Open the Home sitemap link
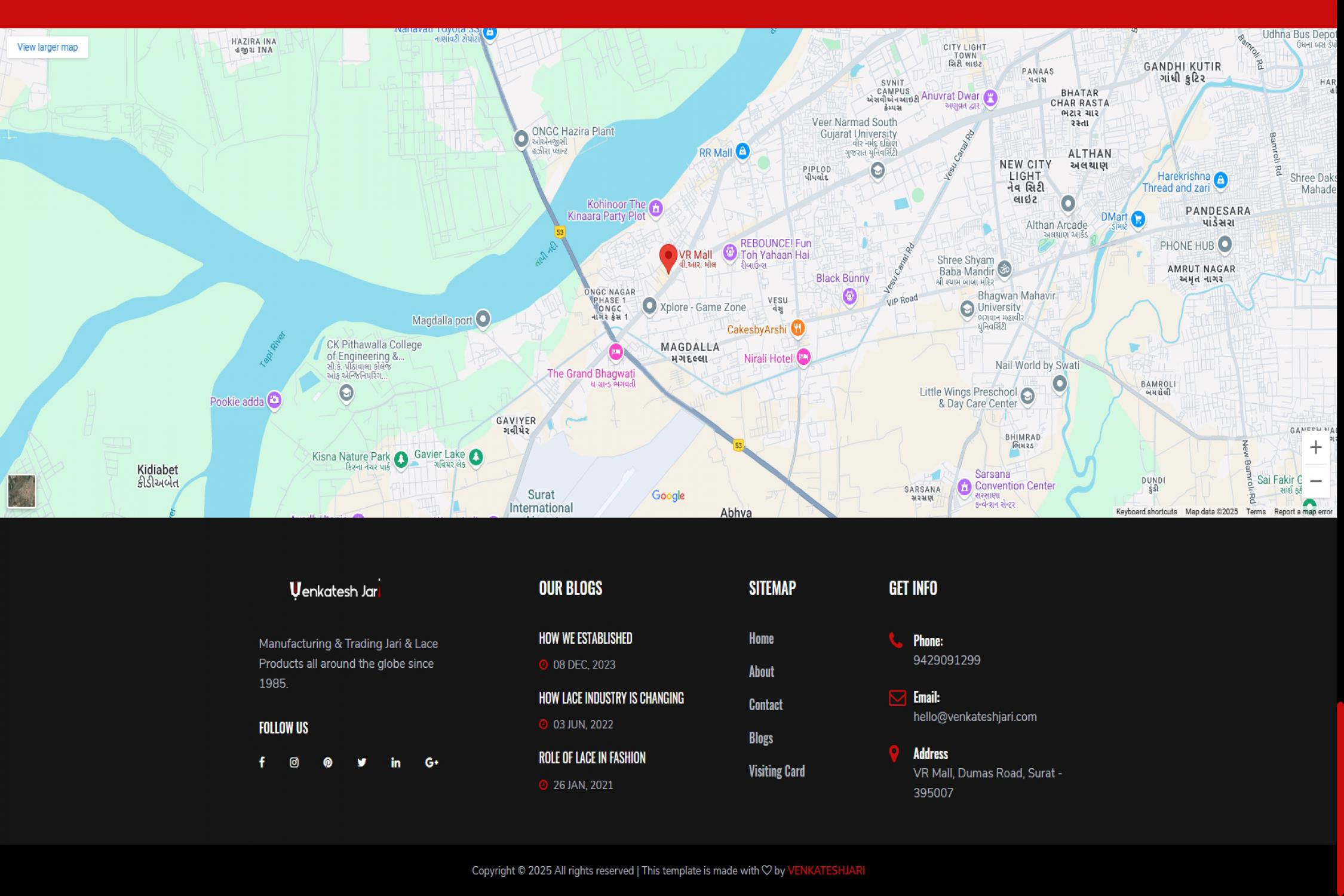Viewport: 1344px width, 896px height. [761, 639]
